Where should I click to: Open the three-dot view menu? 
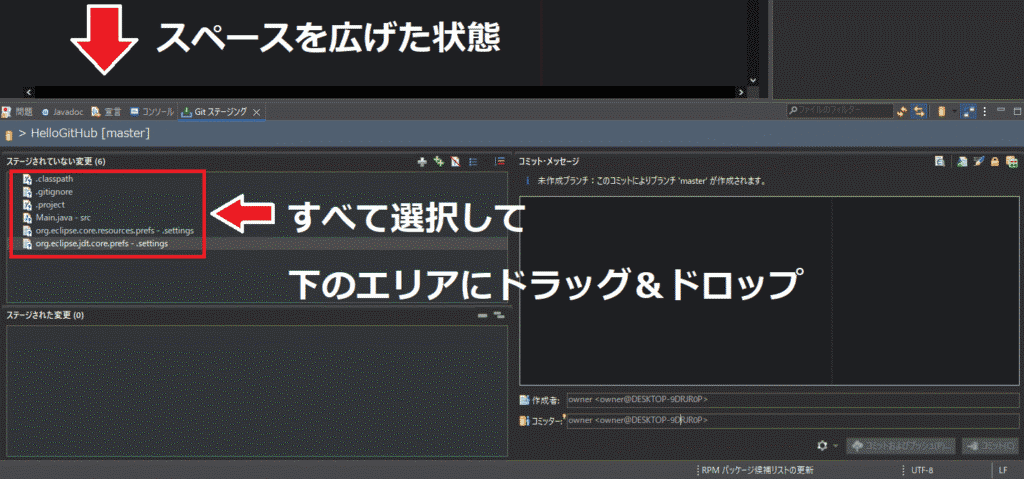985,111
